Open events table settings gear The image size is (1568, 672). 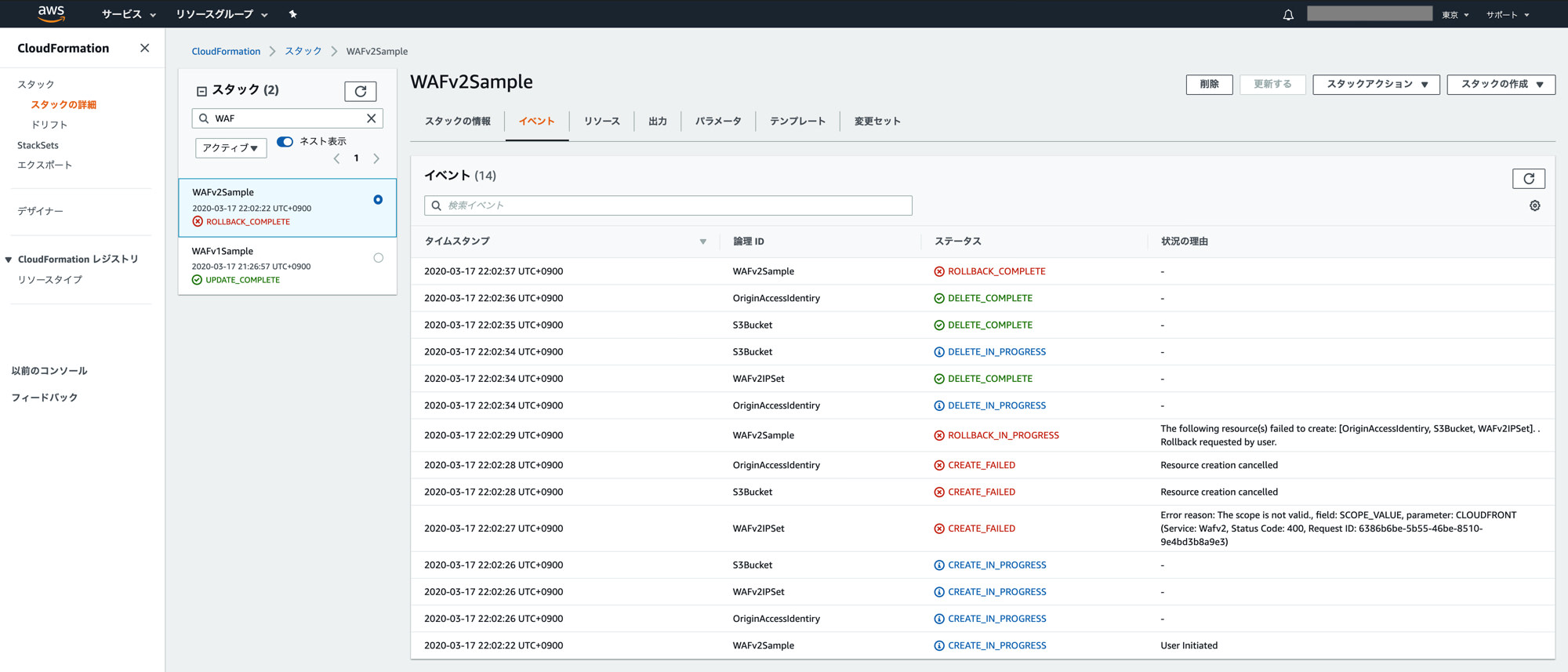click(1534, 205)
